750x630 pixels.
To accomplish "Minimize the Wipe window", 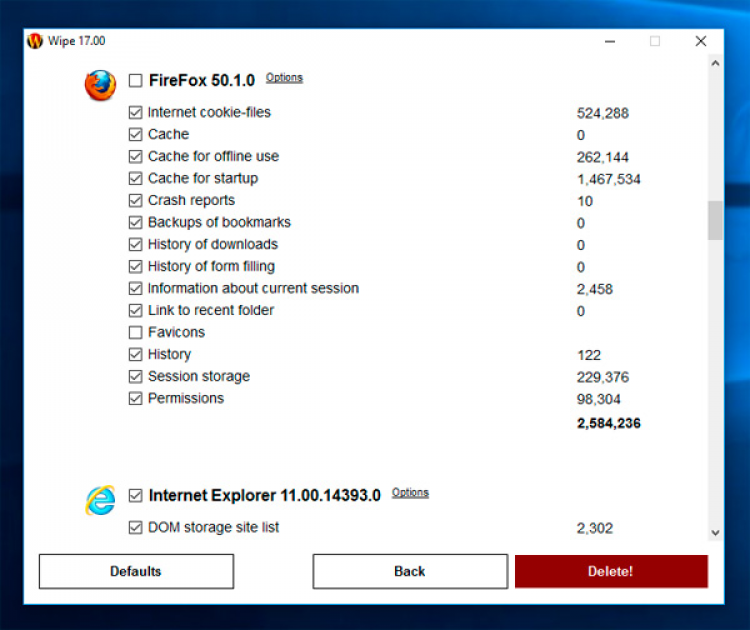I will (610, 42).
